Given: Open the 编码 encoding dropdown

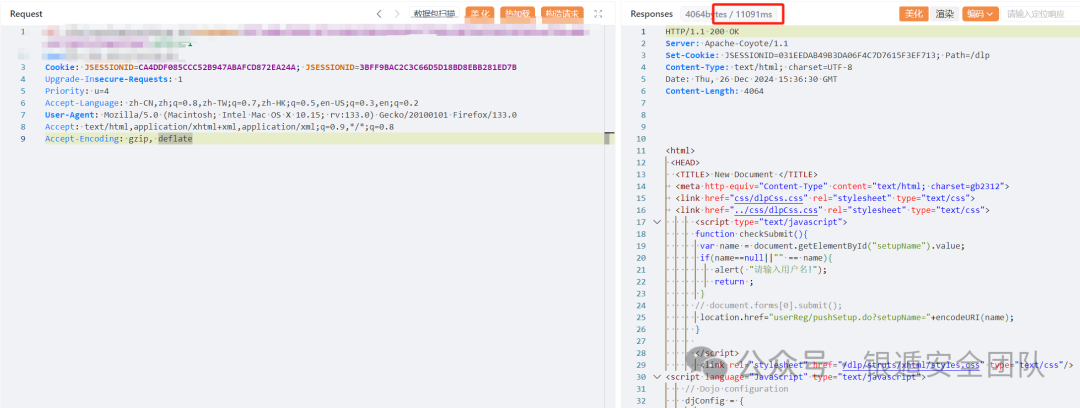Looking at the screenshot, I should [980, 14].
